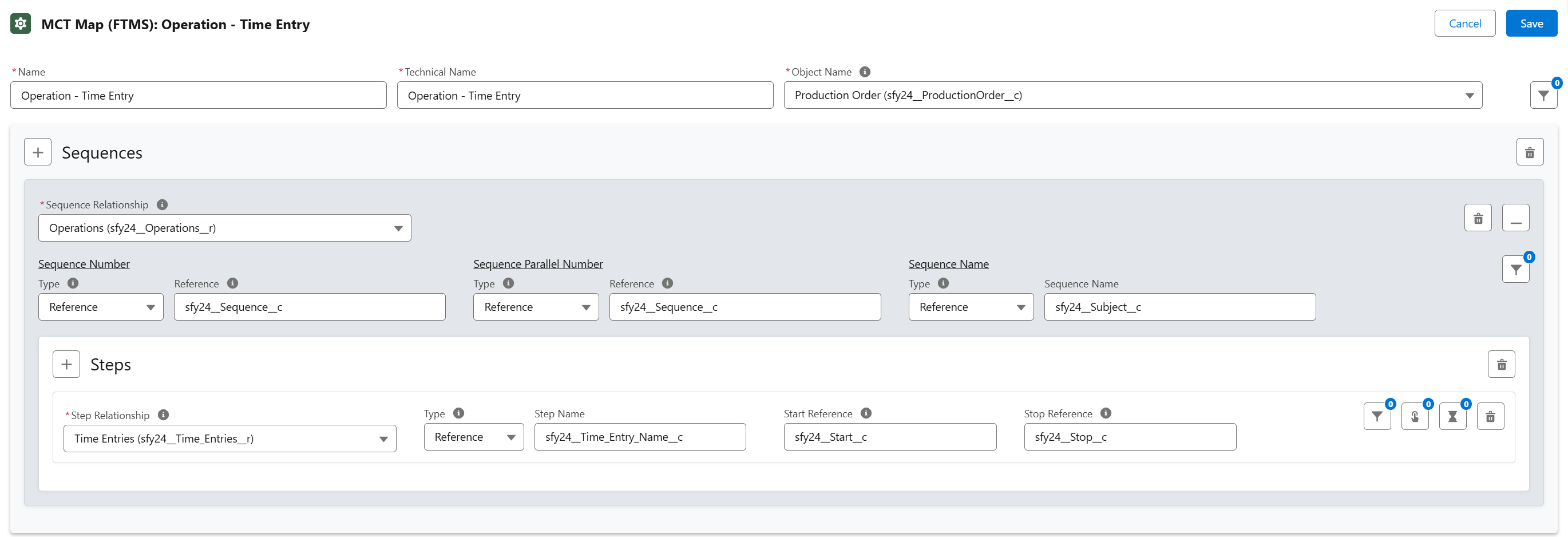Image resolution: width=1568 pixels, height=537 pixels.
Task: Click the filter icon beside Object Name
Action: 1543,96
